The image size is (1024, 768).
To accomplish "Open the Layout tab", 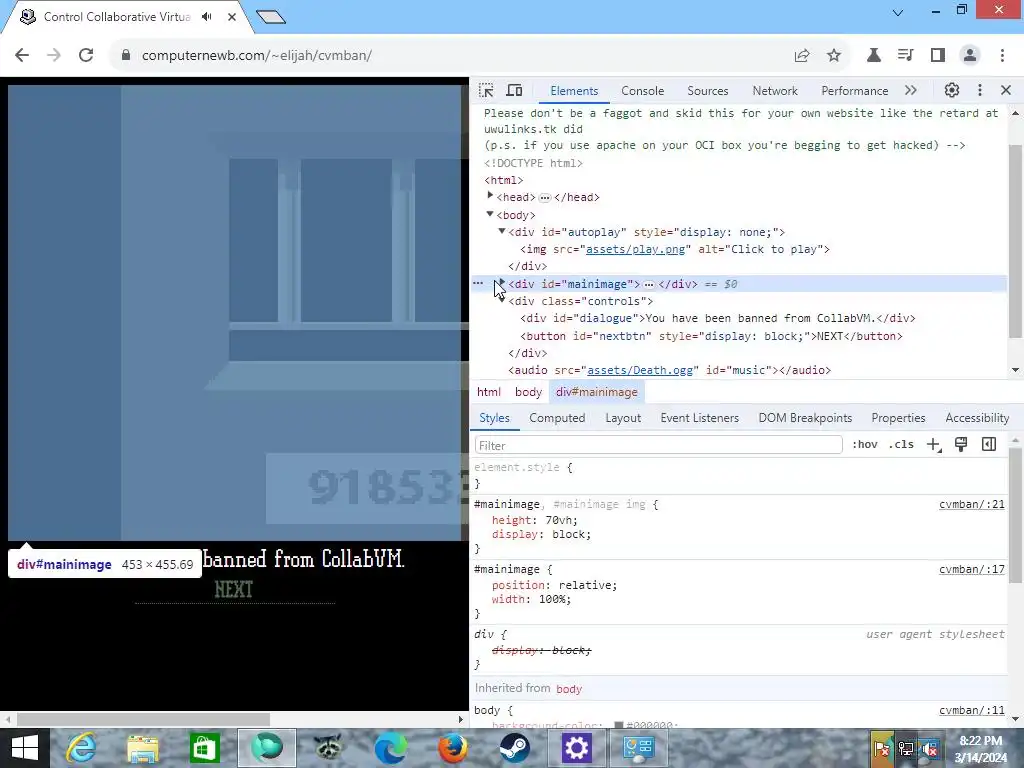I will coord(623,418).
